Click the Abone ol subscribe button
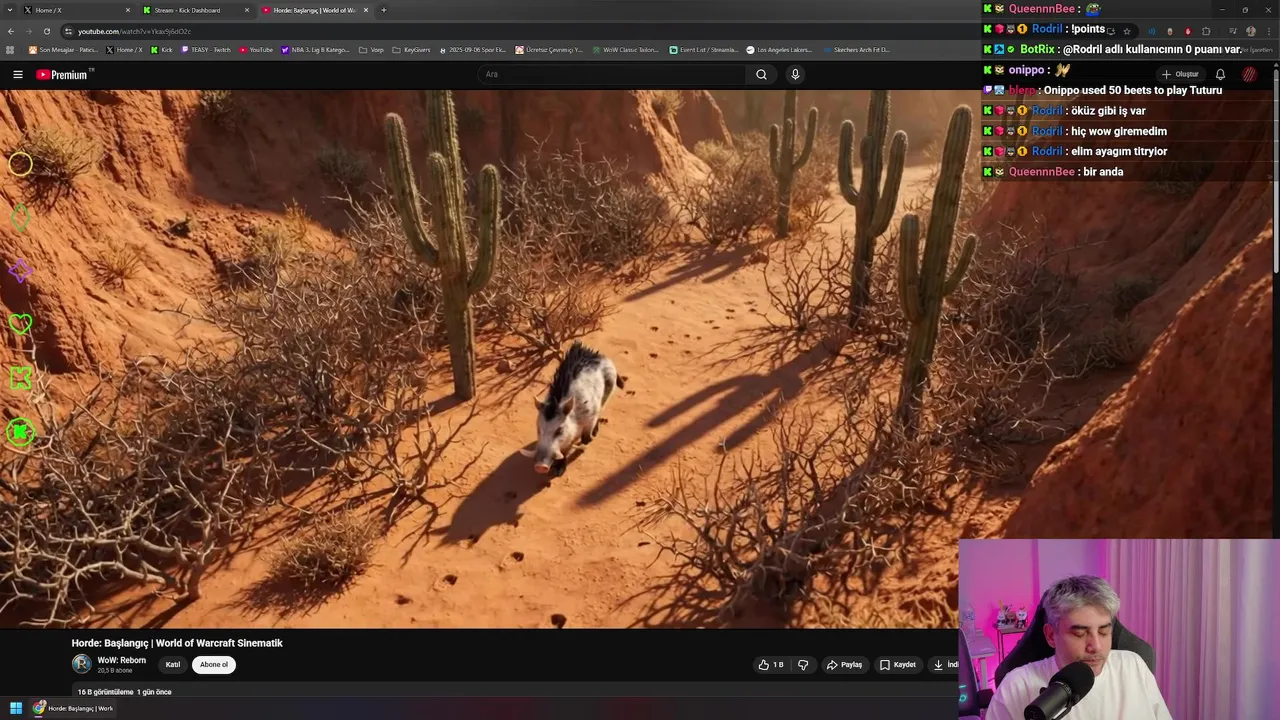This screenshot has width=1280, height=720. (213, 664)
